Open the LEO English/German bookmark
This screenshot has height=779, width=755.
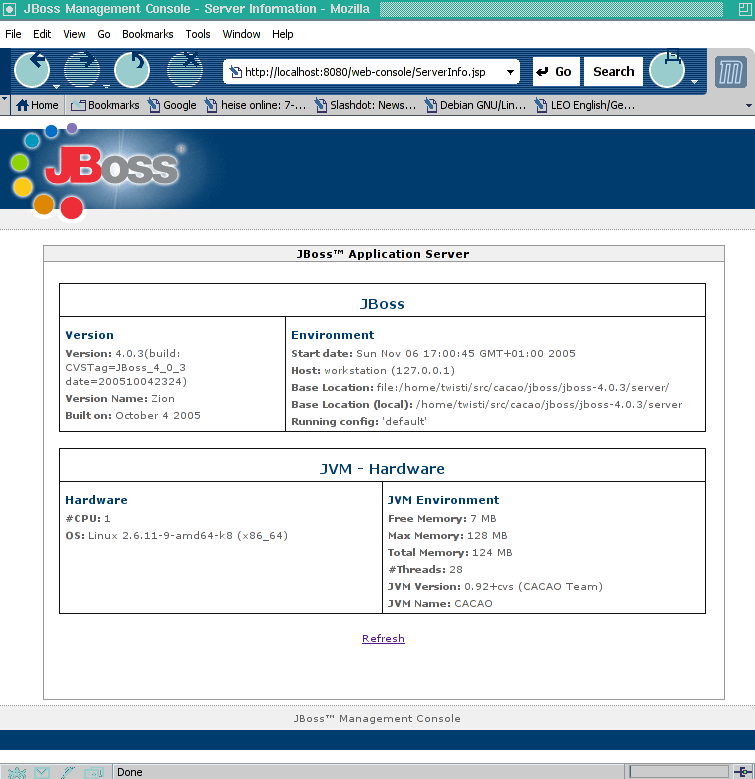coord(585,105)
